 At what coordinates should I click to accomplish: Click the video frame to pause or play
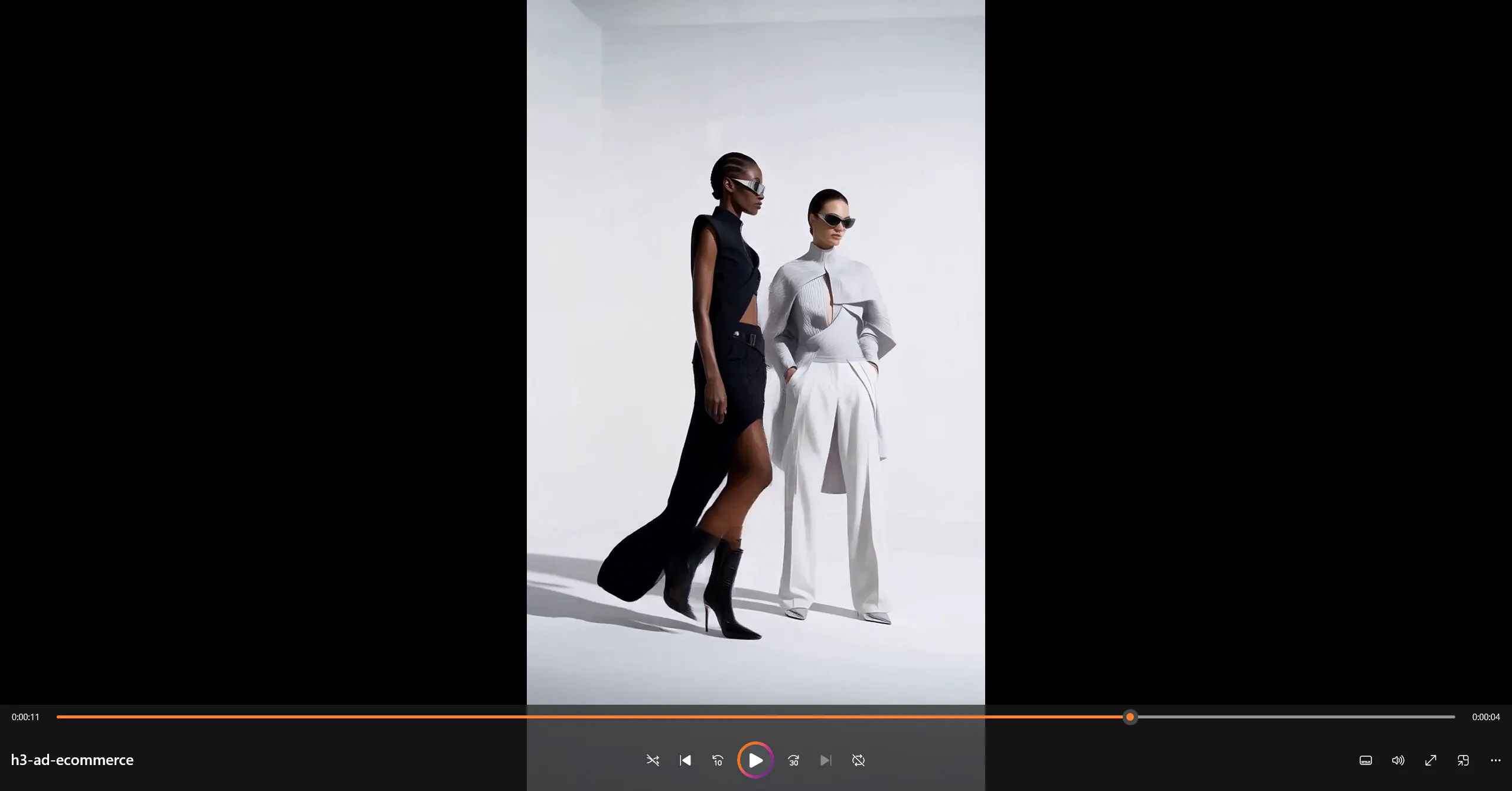pyautogui.click(x=755, y=352)
